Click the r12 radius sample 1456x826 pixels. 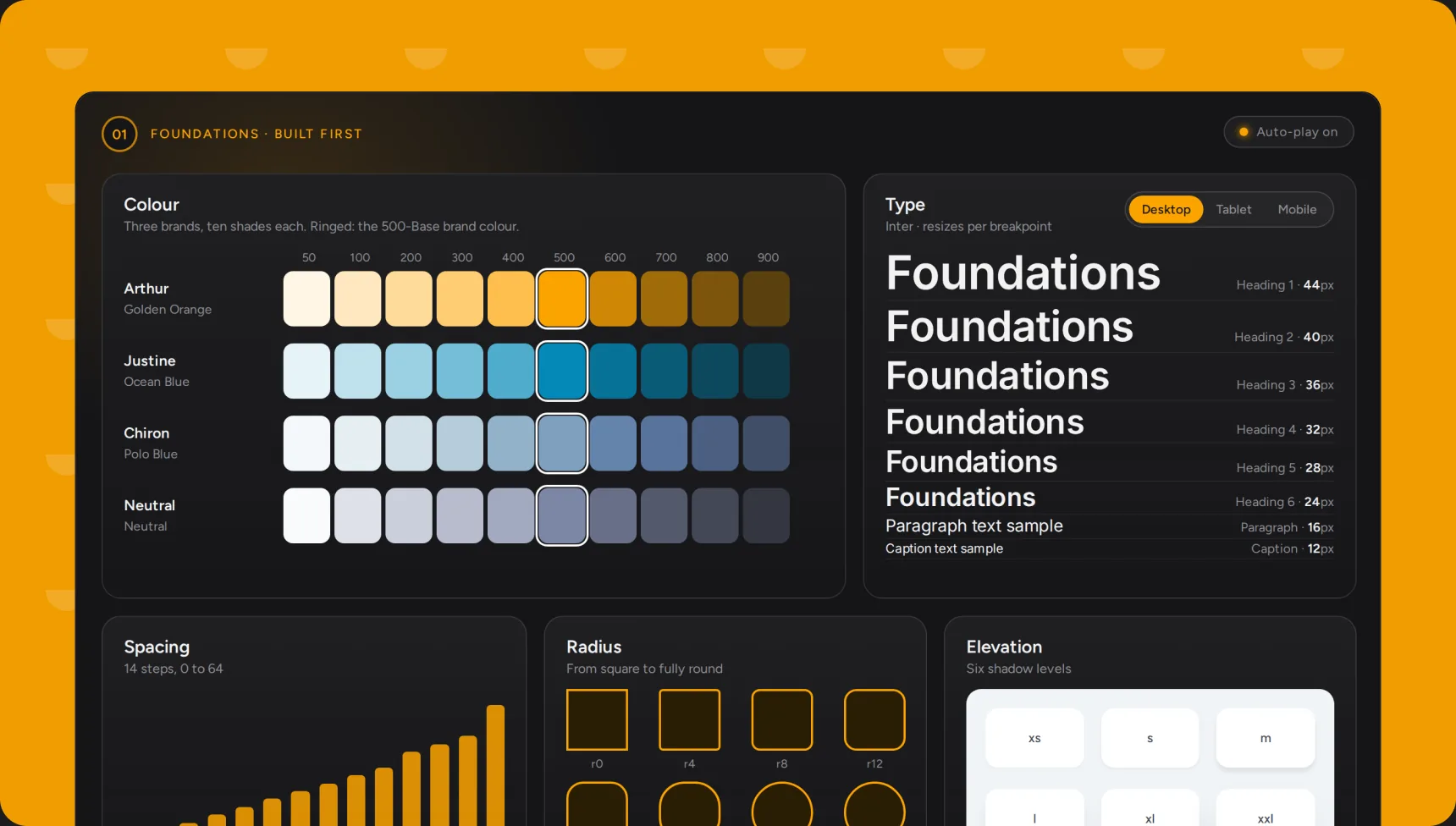pos(874,720)
